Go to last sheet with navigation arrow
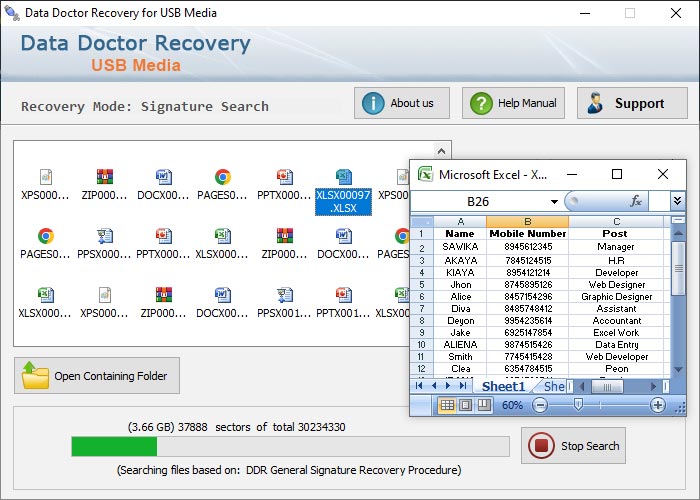 pos(463,386)
